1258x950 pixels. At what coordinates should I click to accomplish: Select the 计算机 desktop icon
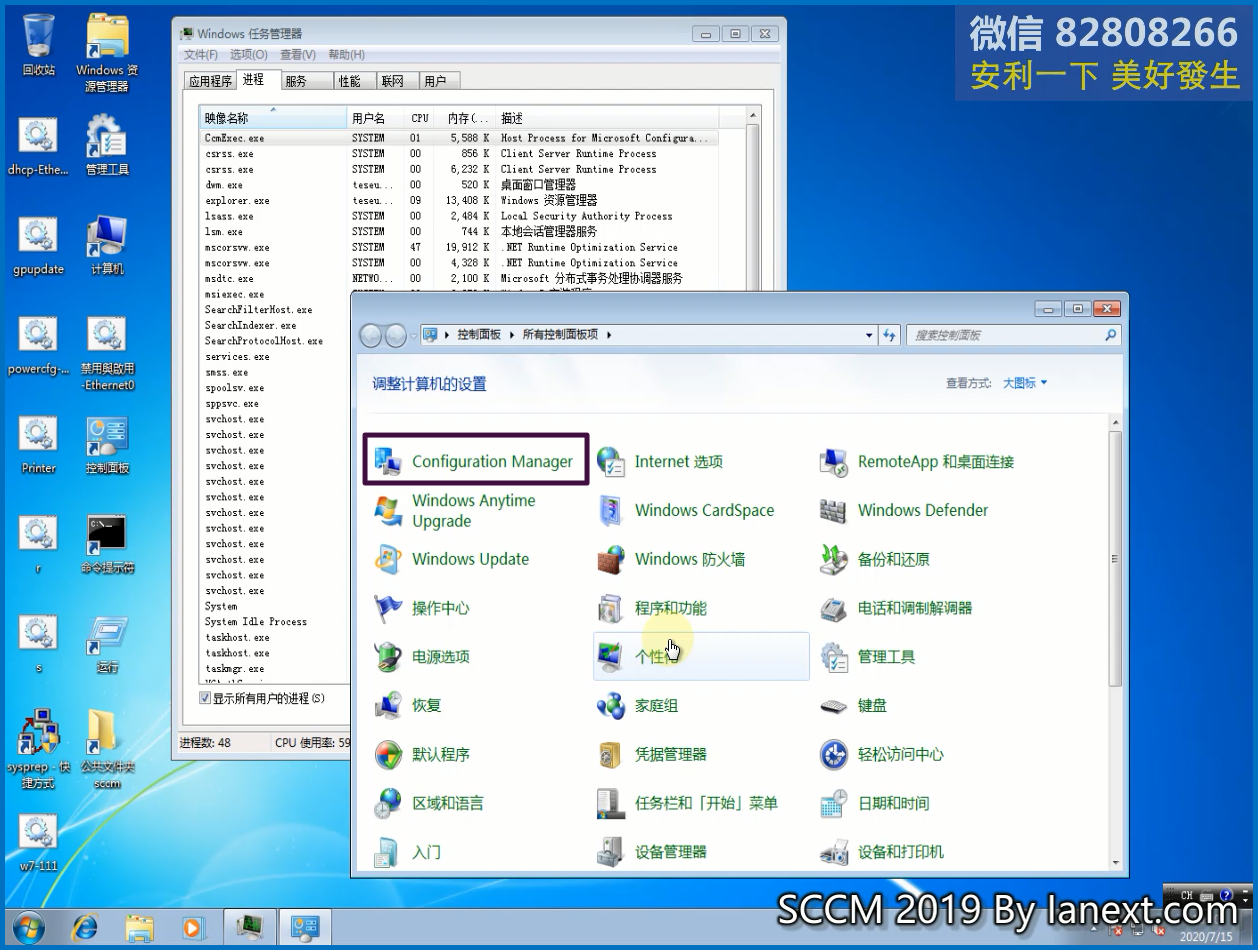(x=107, y=246)
